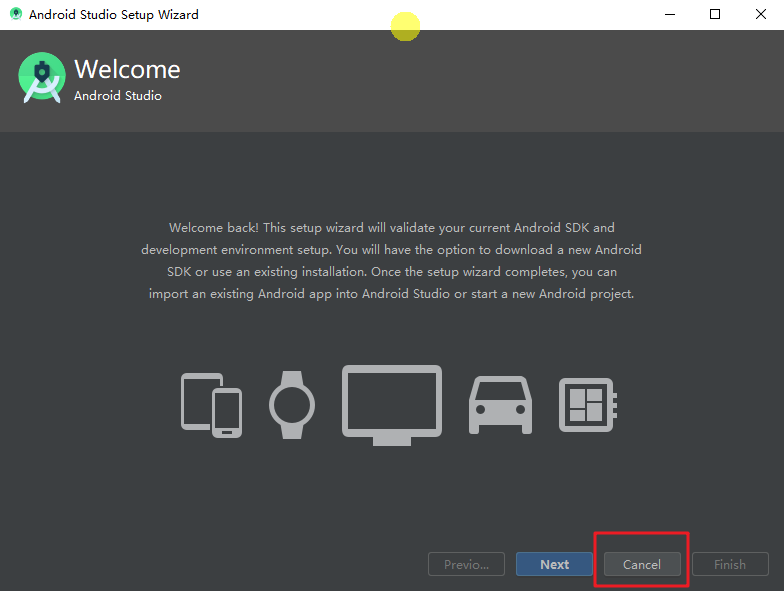
Task: Click the line starting 'development environment setup'
Action: [391, 250]
